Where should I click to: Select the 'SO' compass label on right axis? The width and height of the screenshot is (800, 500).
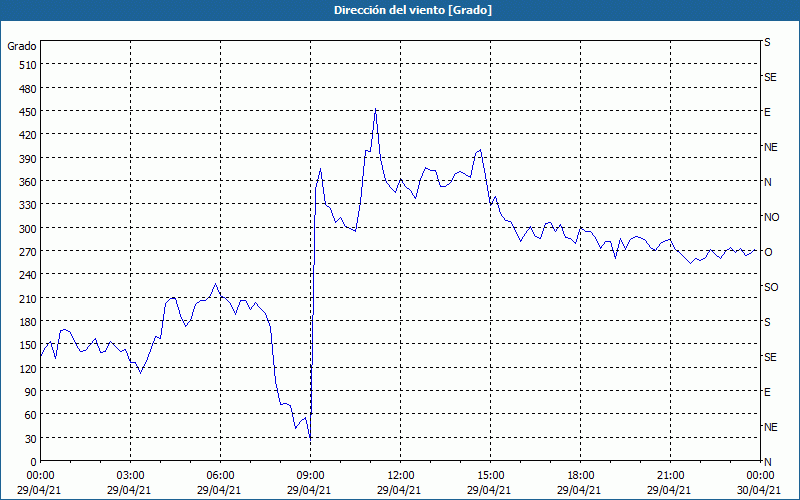(x=771, y=287)
